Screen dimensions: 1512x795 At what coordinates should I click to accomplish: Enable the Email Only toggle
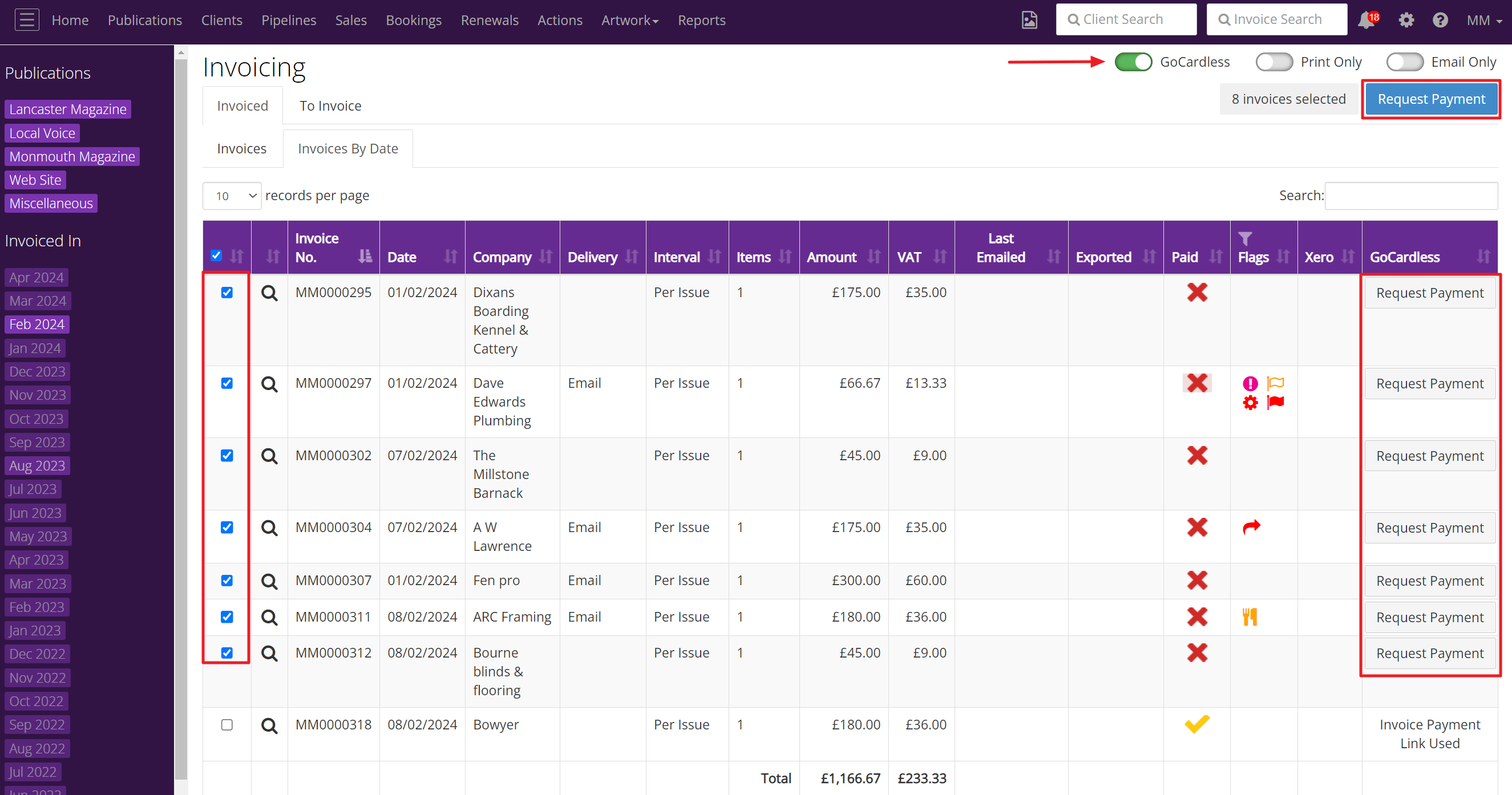[1405, 62]
